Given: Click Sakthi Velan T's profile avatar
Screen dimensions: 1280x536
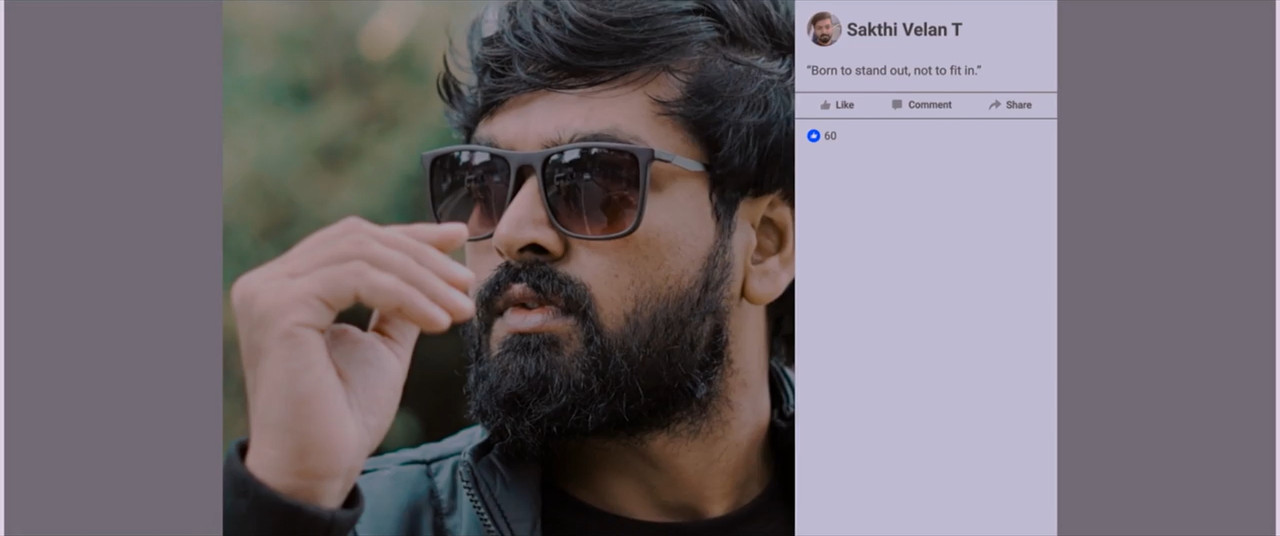Looking at the screenshot, I should point(824,29).
